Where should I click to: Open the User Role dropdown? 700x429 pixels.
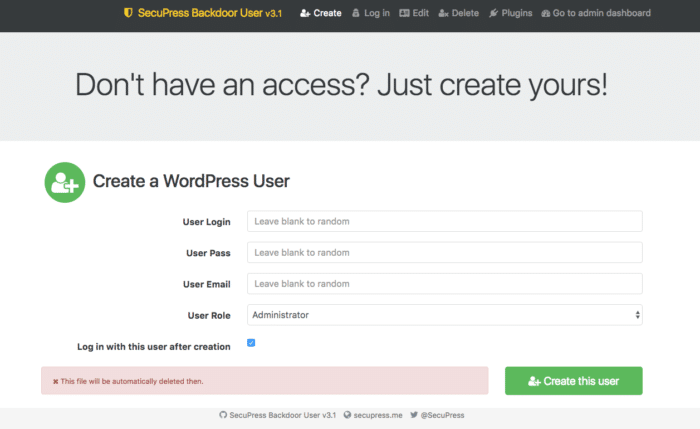(x=445, y=315)
